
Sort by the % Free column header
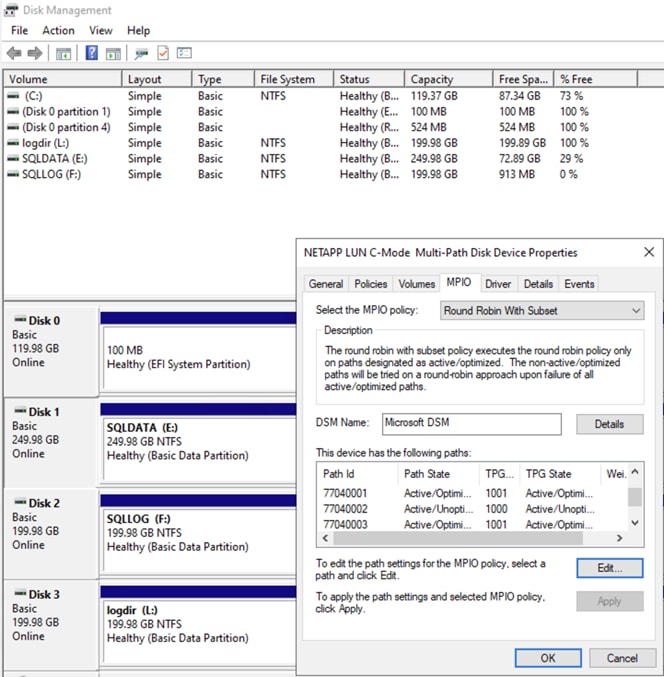[595, 79]
